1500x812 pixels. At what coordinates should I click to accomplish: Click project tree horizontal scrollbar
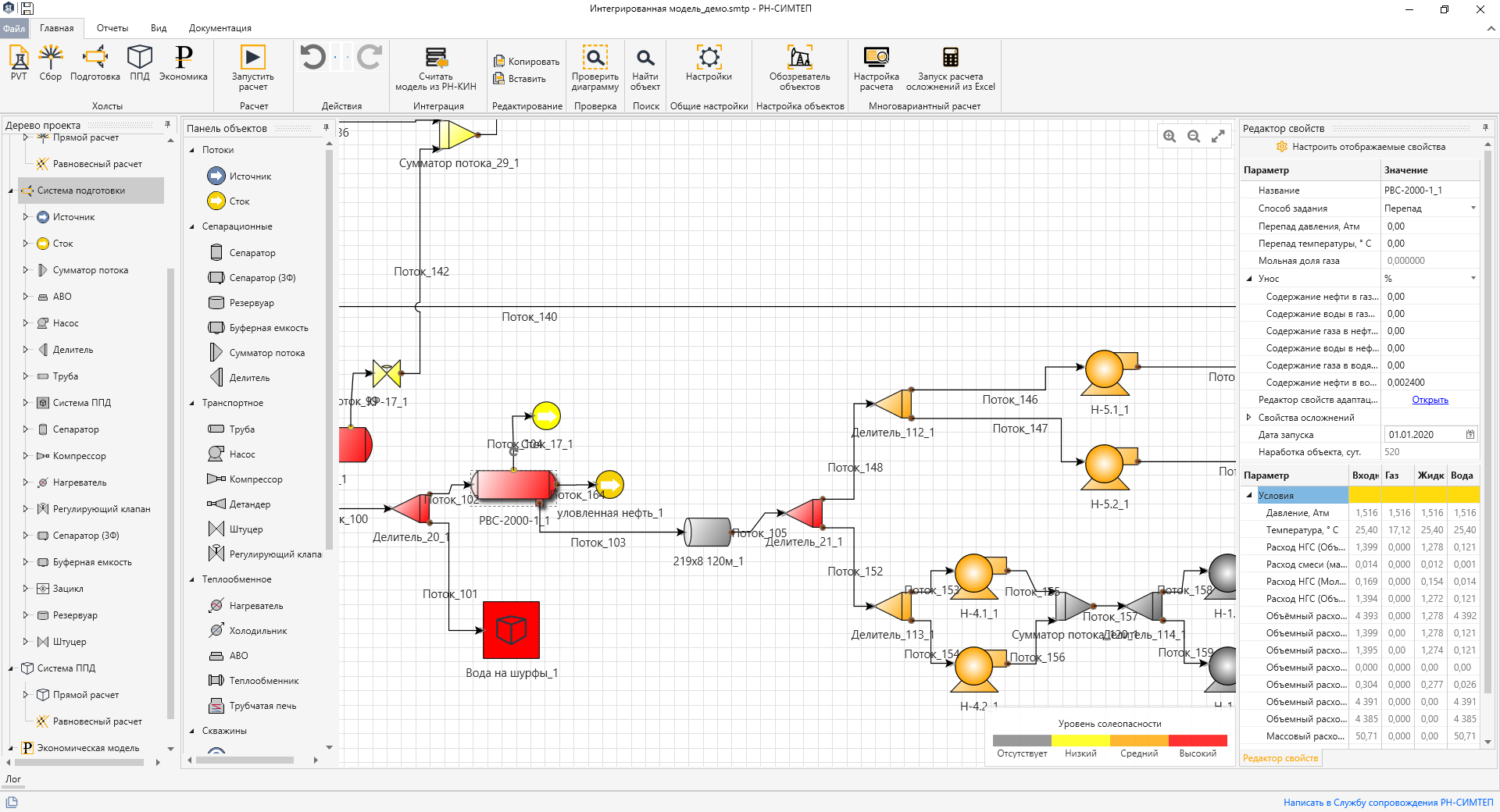80,763
